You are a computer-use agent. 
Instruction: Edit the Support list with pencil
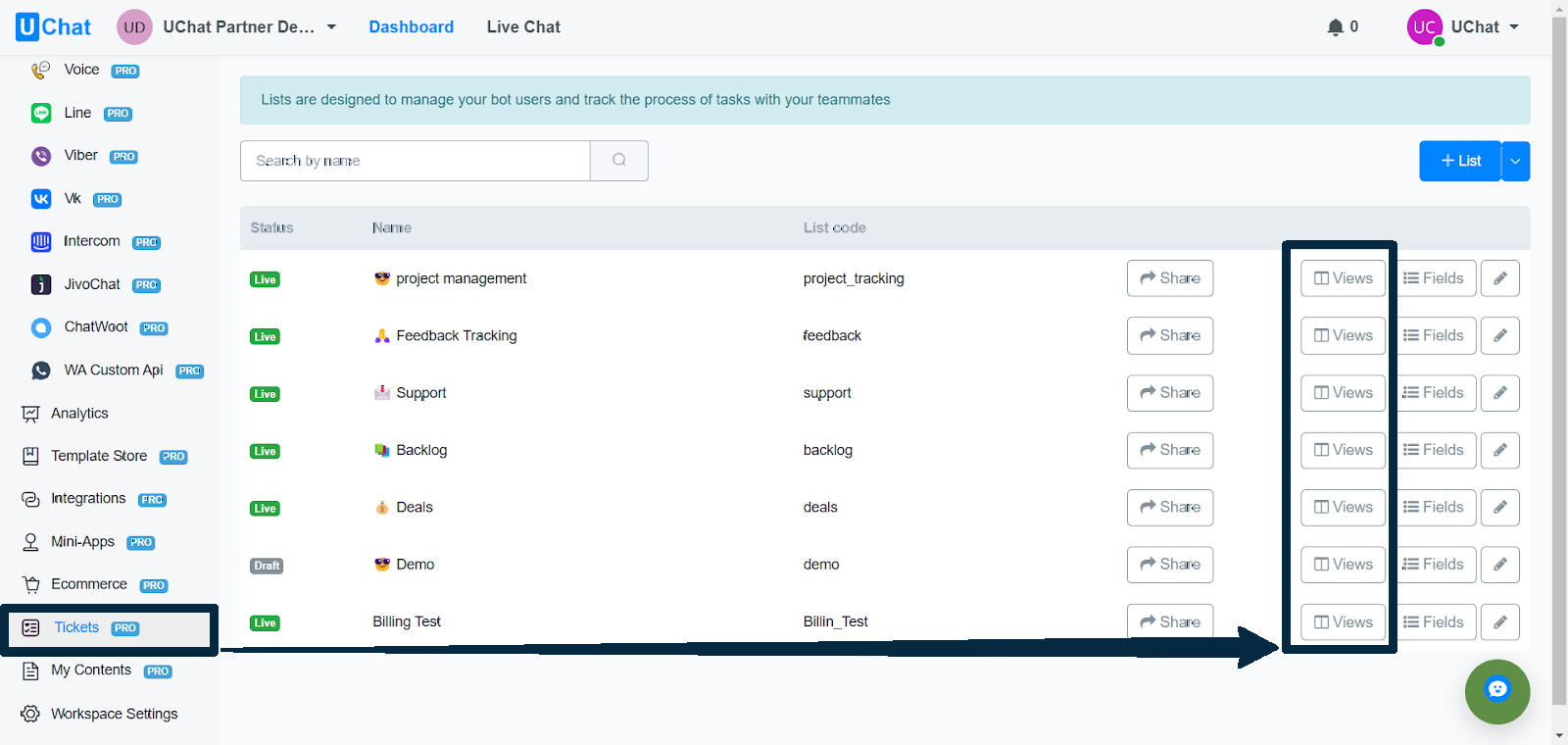coord(1500,393)
